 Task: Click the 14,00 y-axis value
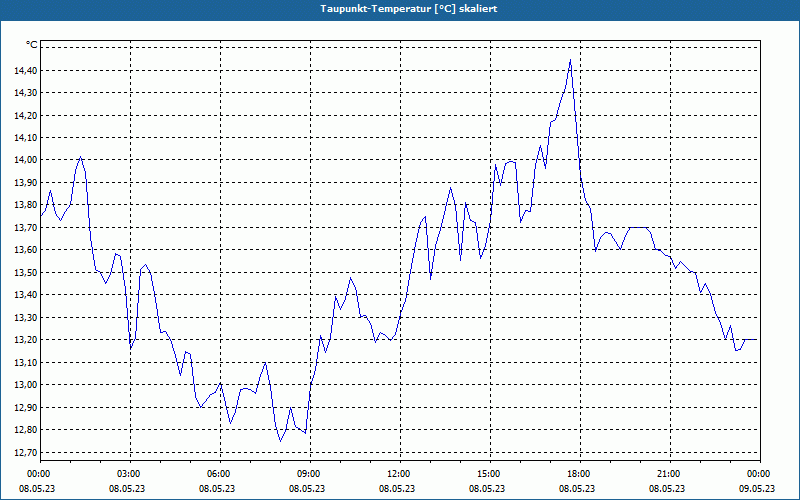[x=24, y=160]
